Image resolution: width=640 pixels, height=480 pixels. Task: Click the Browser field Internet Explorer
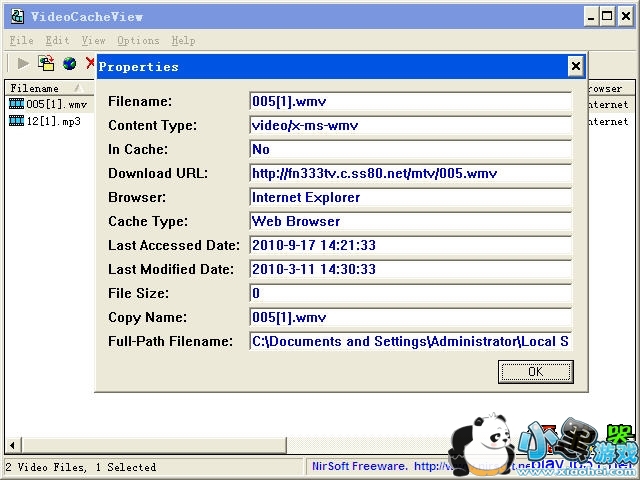(410, 198)
